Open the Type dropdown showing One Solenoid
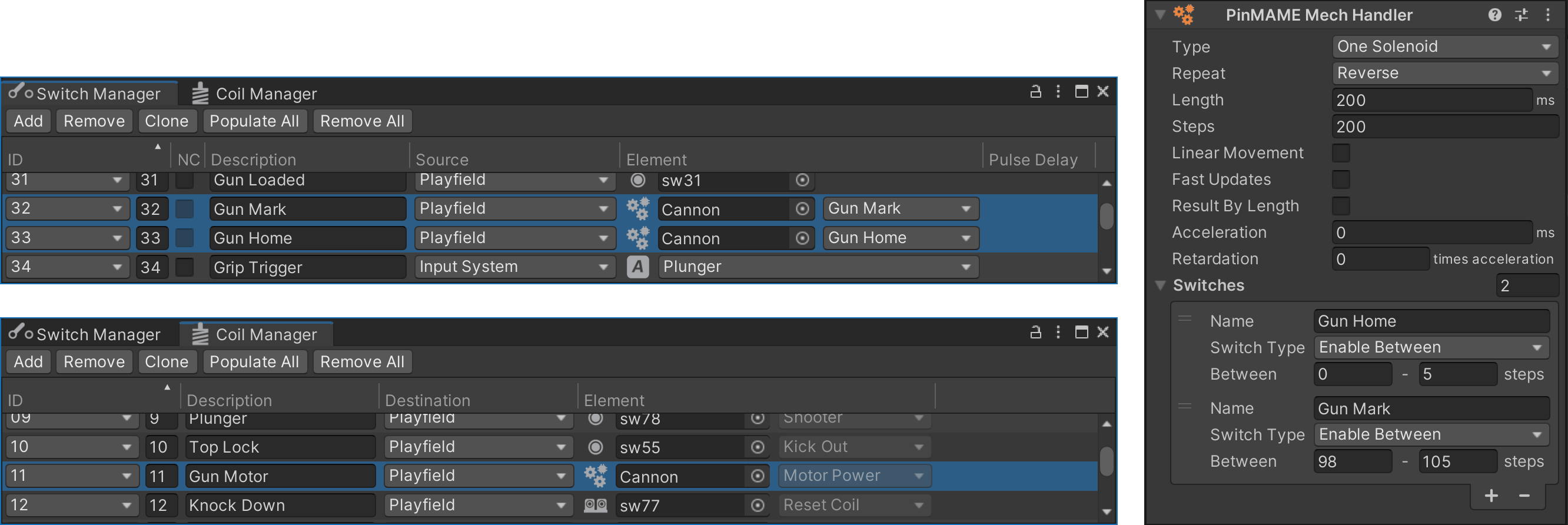Image resolution: width=1568 pixels, height=525 pixels. tap(1444, 47)
